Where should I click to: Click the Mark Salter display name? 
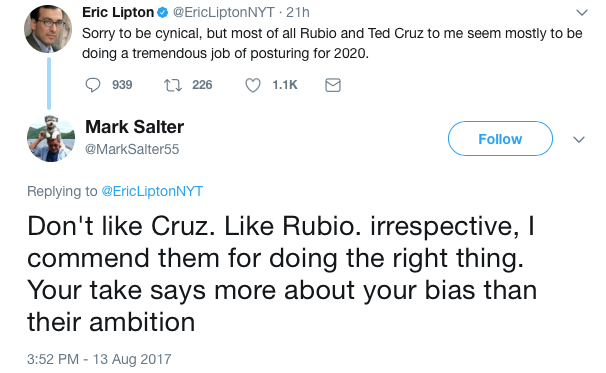[x=134, y=127]
